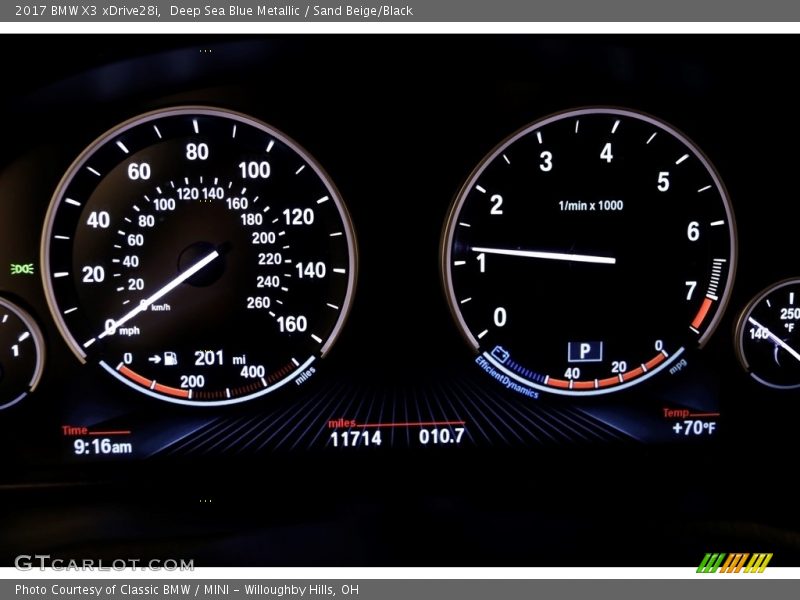The image size is (800, 600).
Task: Click the "2017 BMW X3 xDrive28i" title text
Action: click(85, 11)
